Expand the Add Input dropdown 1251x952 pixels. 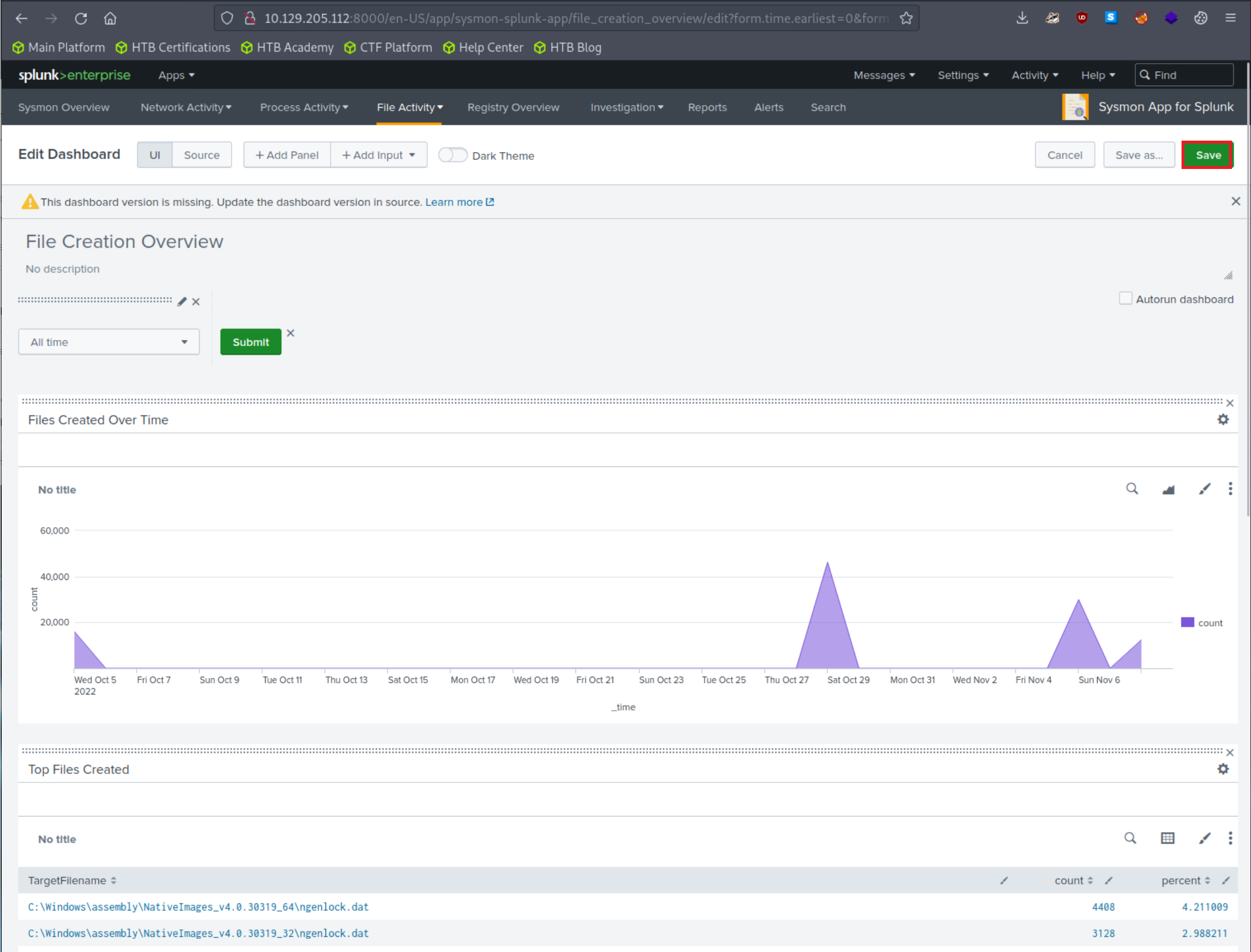coord(379,155)
